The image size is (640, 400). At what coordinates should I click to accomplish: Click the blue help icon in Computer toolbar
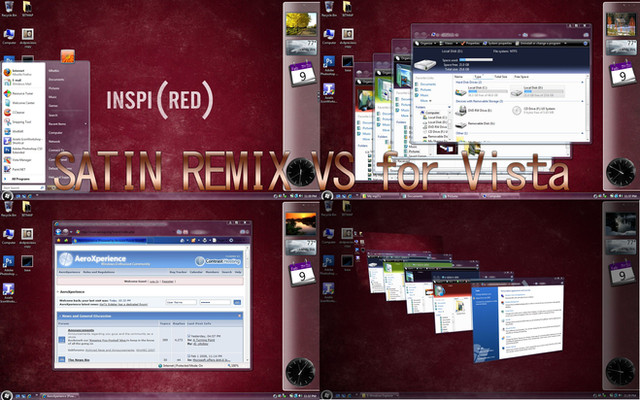[x=585, y=43]
